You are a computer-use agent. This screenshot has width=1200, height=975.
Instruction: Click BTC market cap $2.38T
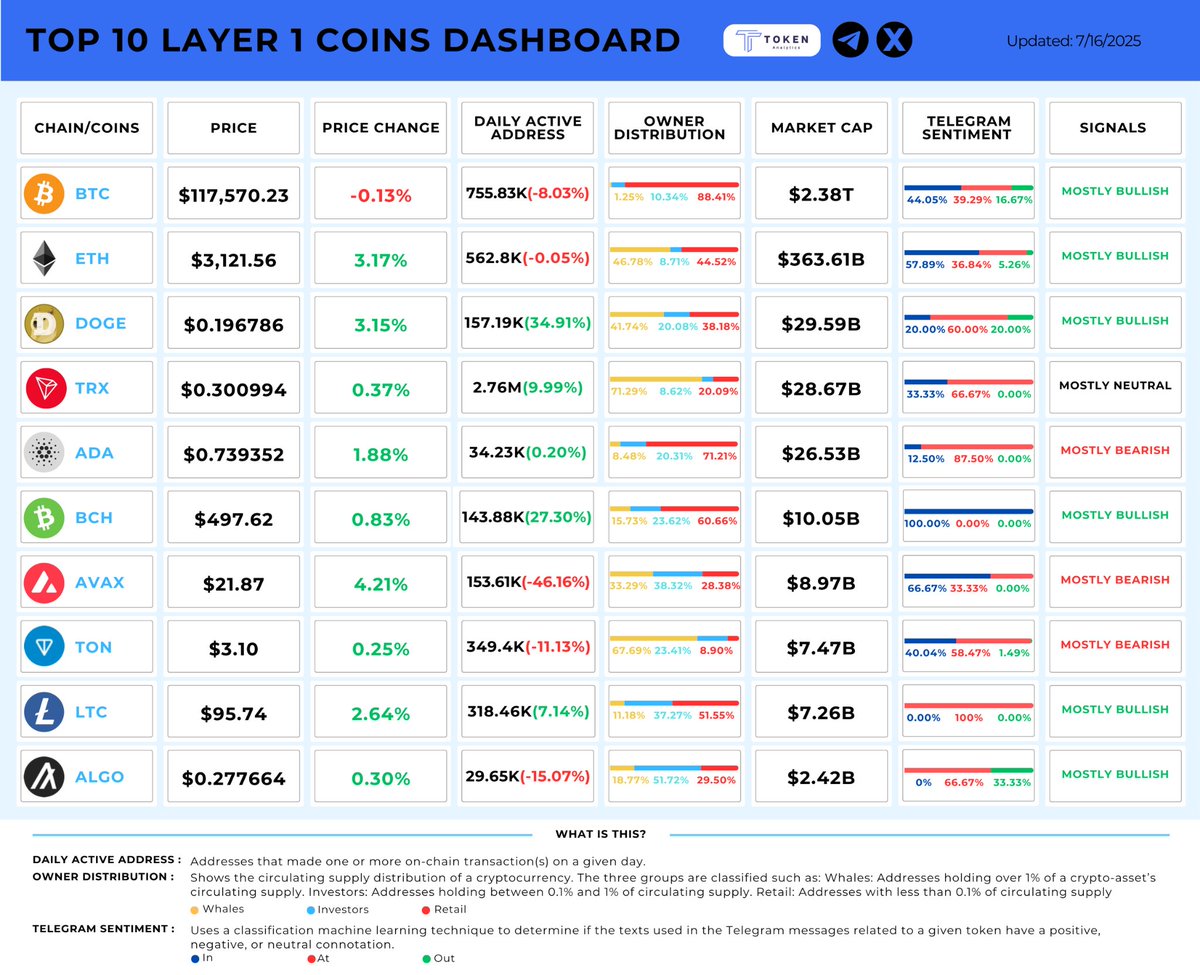821,196
